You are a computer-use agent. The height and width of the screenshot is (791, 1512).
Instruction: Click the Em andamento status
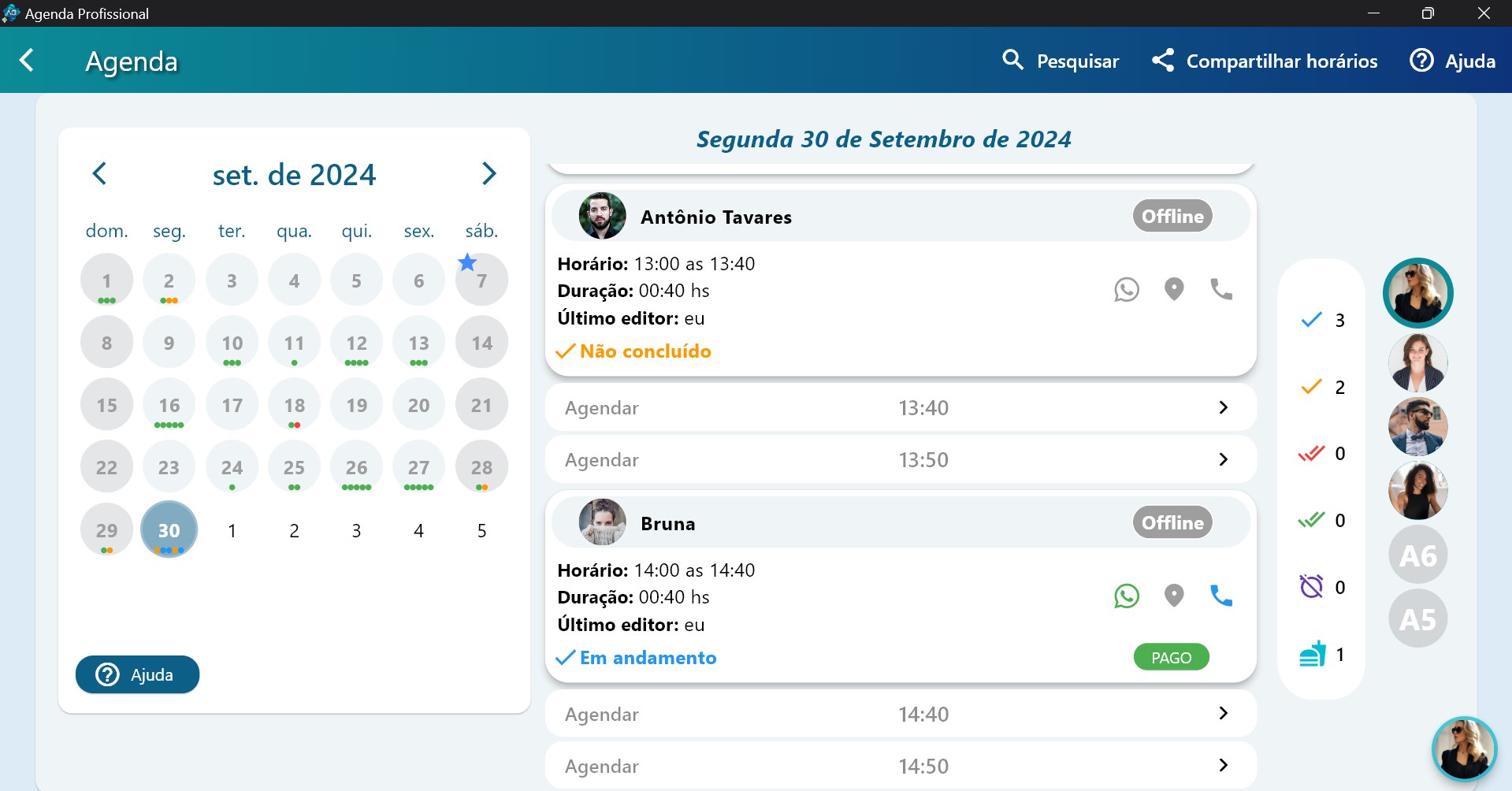click(636, 658)
